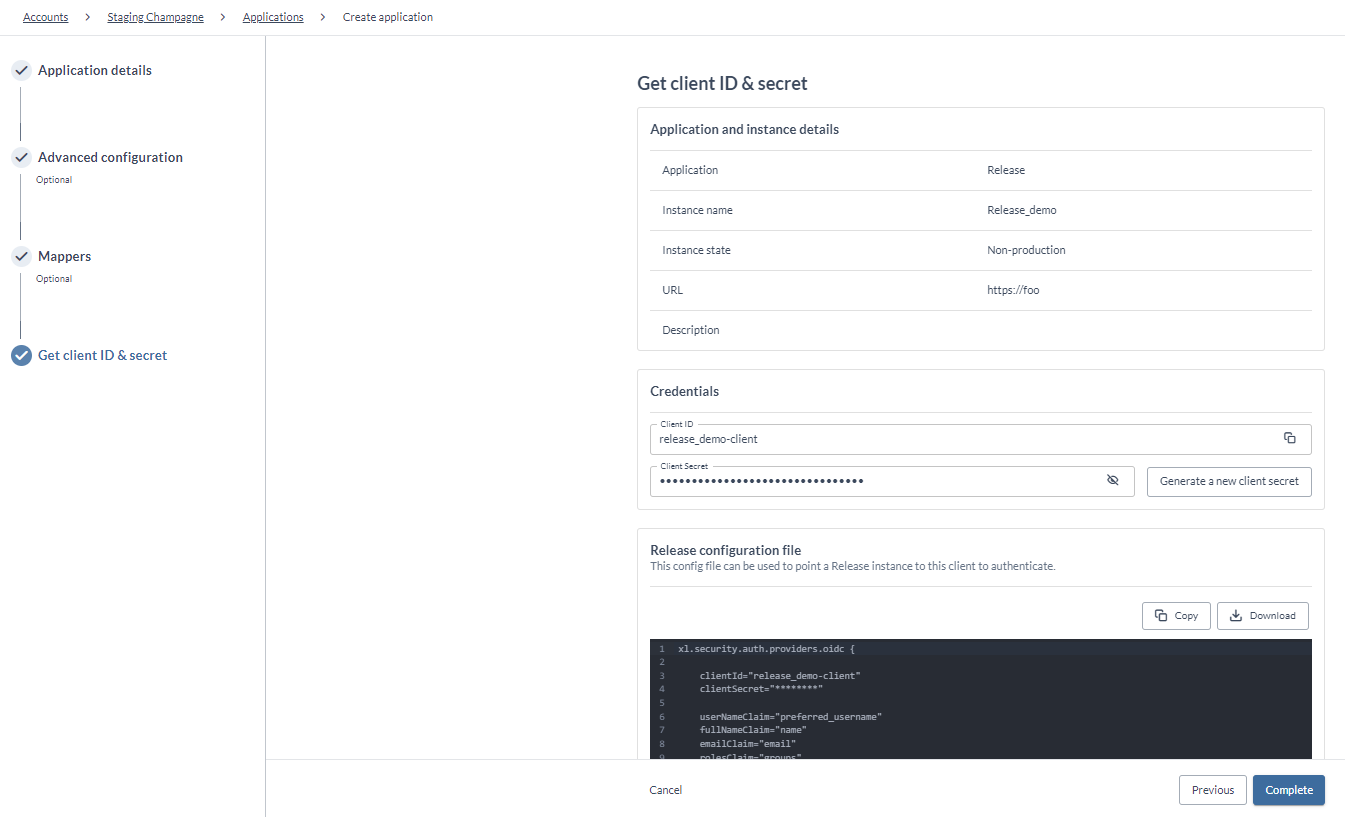Click inside the Client ID field
The image size is (1345, 817).
pos(980,439)
